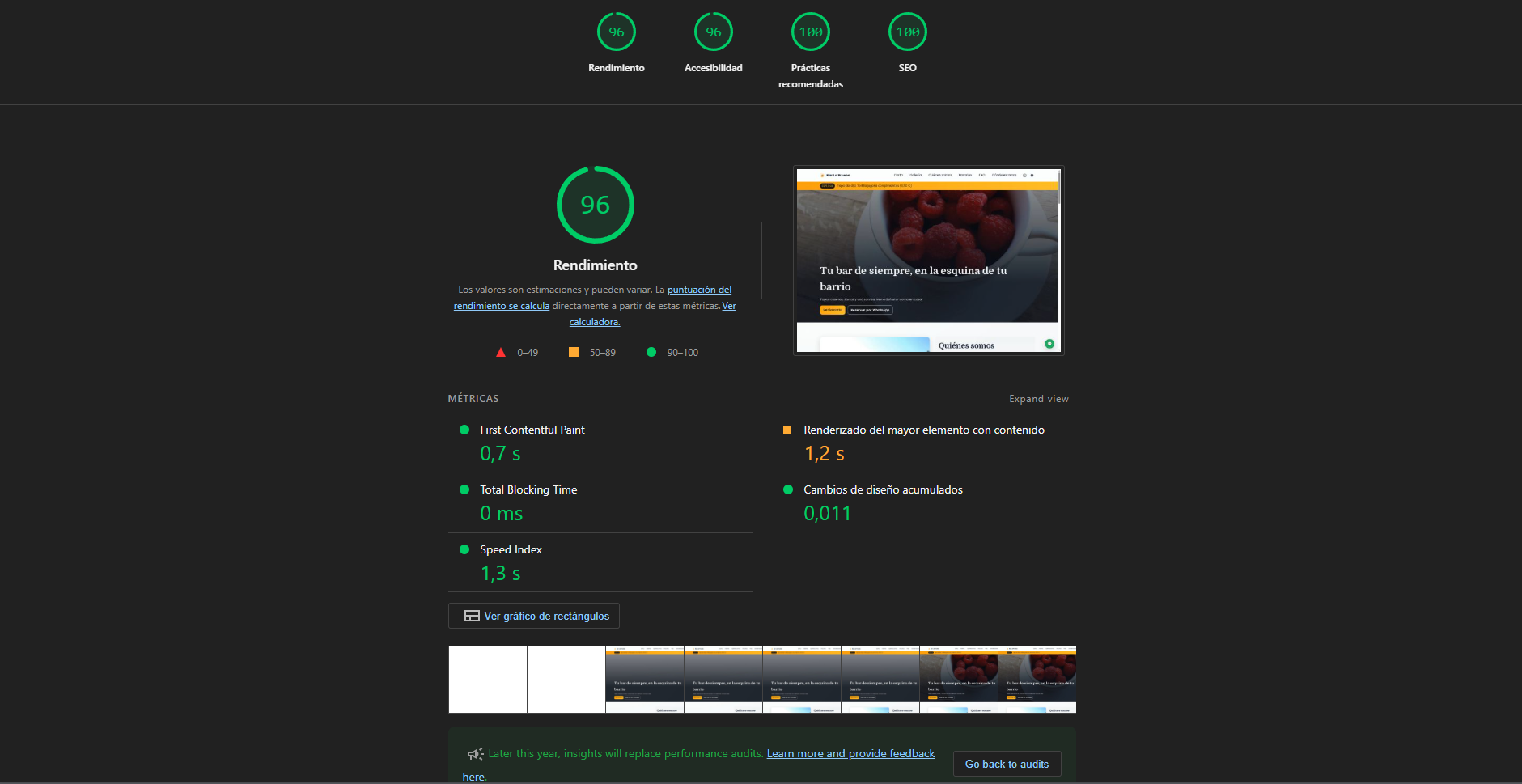Click the Accesibilidad score gauge

[713, 33]
